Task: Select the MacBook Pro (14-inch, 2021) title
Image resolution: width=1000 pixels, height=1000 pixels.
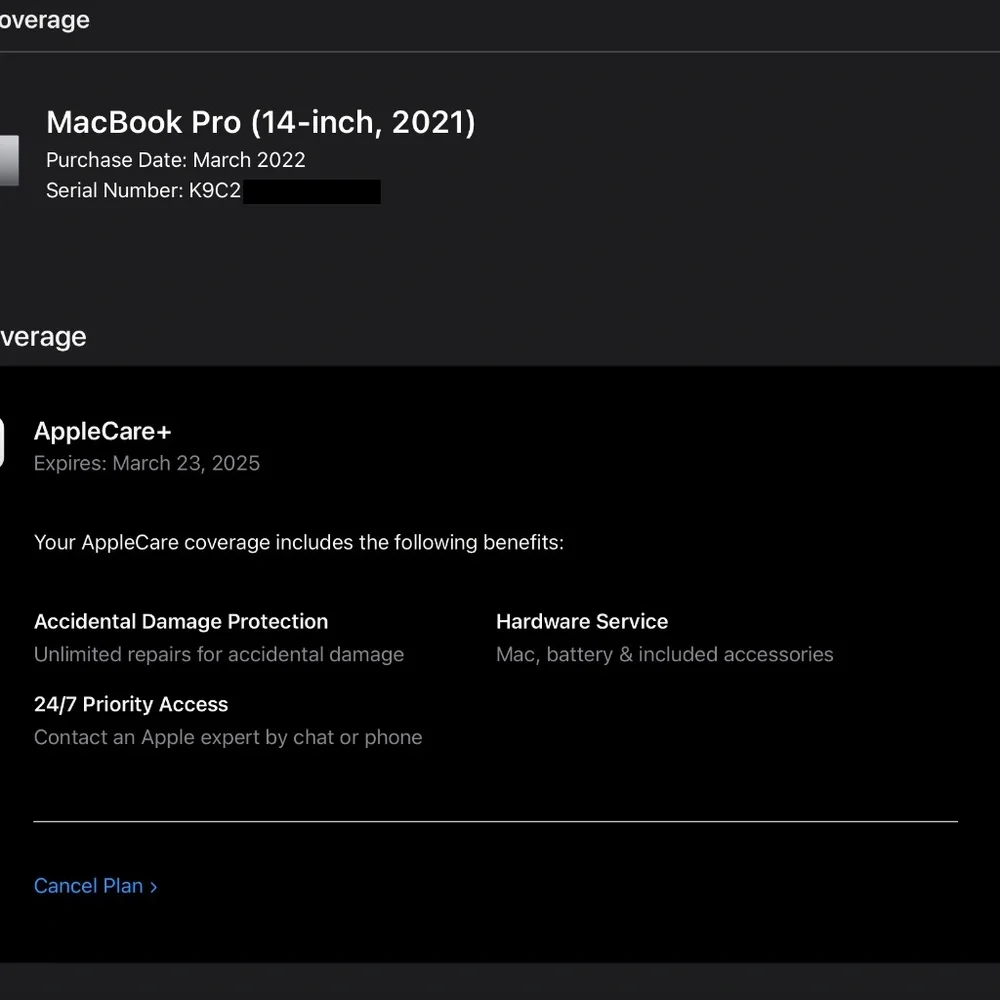Action: (x=261, y=122)
